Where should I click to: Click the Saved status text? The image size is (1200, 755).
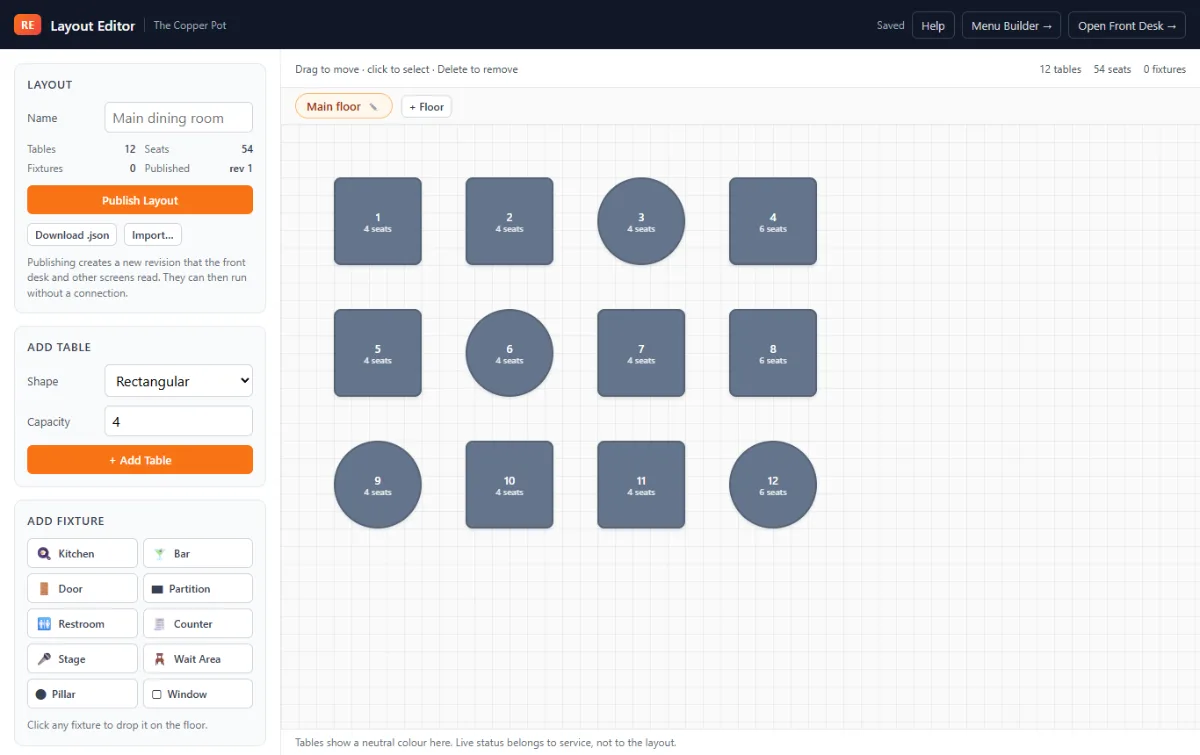pyautogui.click(x=890, y=26)
